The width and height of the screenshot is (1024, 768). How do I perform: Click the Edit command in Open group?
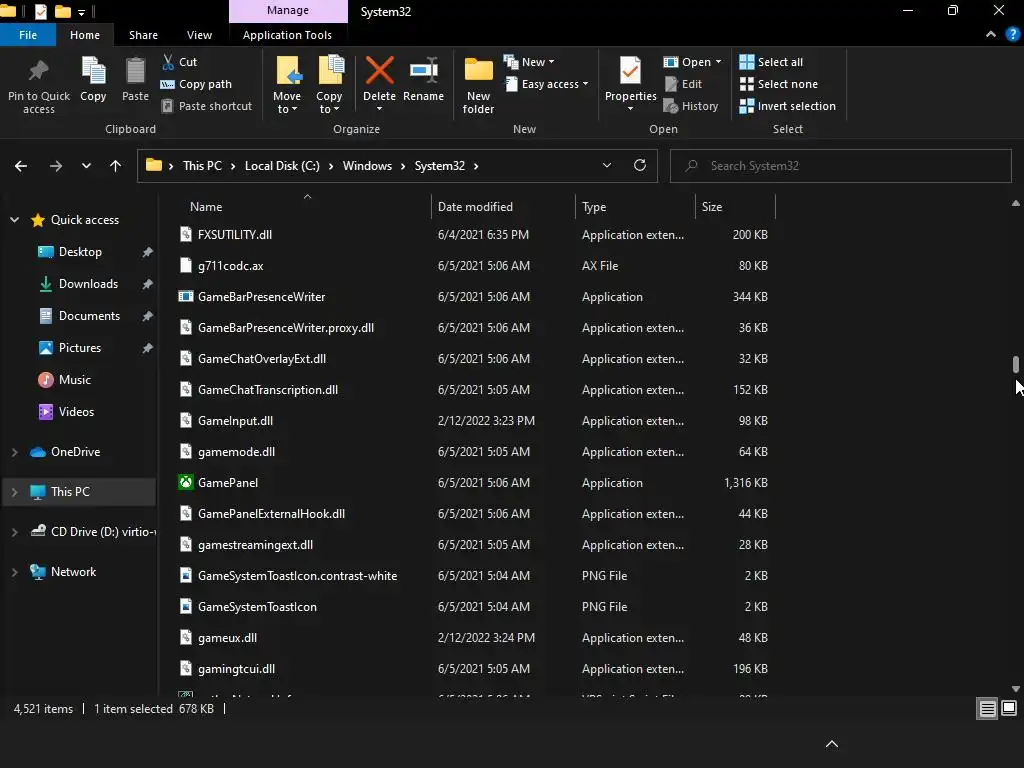coord(683,84)
